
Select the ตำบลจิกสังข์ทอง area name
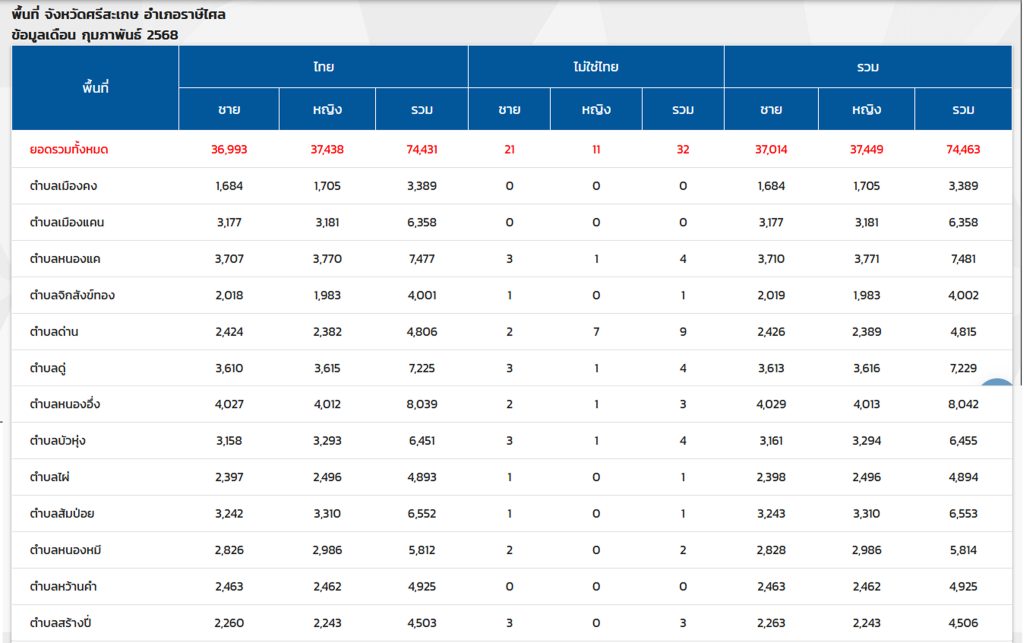(x=72, y=295)
